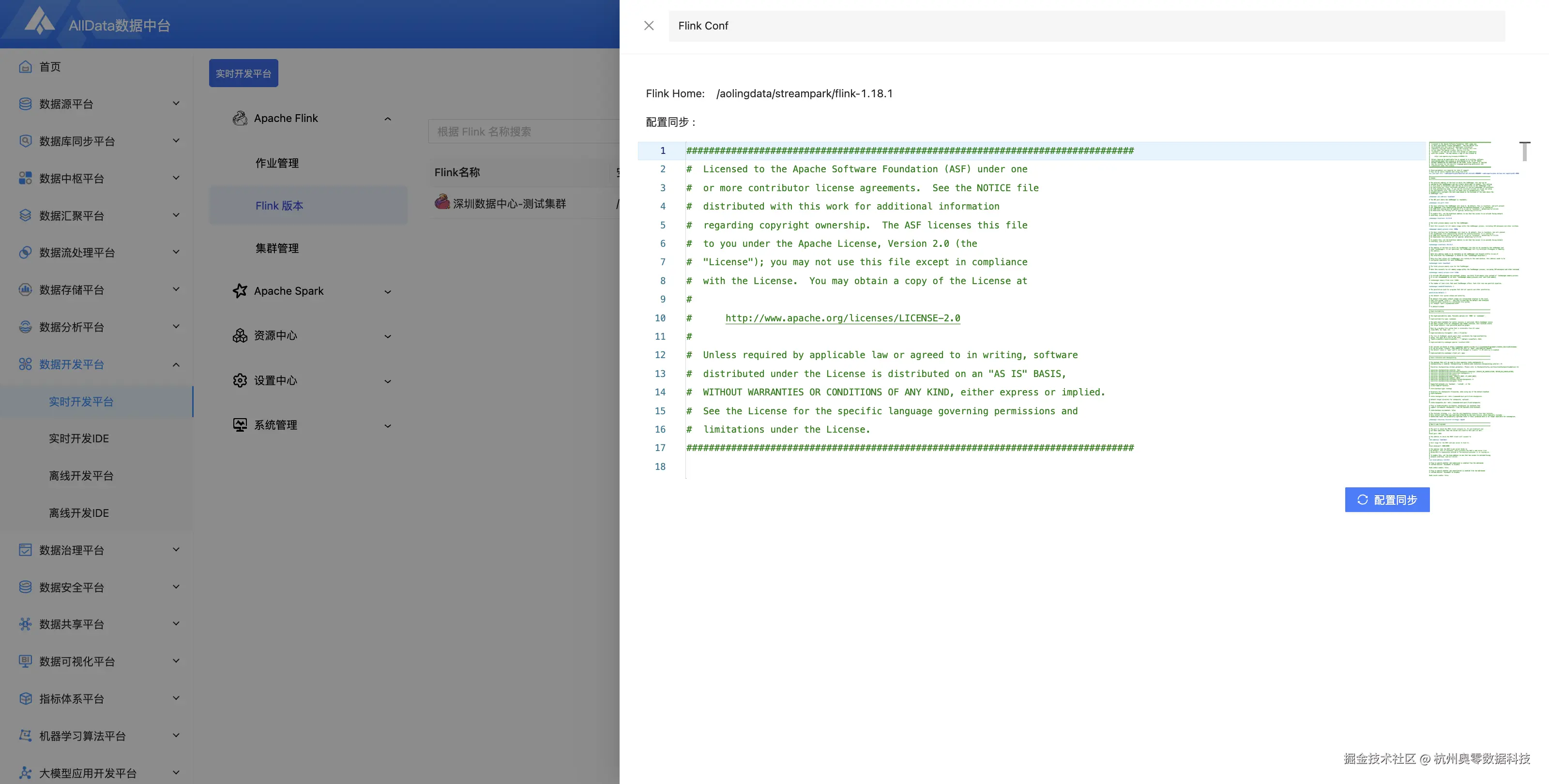This screenshot has height=784, width=1549.
Task: Click the 实时开发平台 tab button
Action: click(243, 74)
